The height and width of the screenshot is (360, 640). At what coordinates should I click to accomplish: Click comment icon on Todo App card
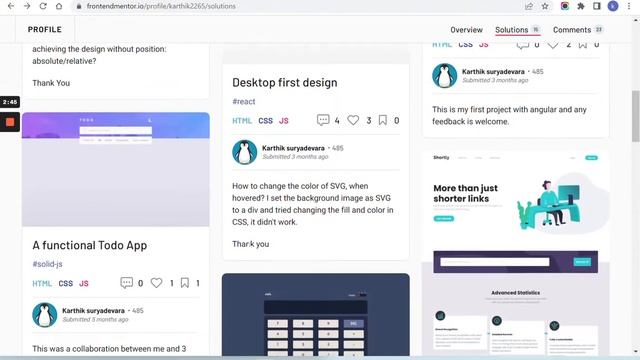[127, 283]
